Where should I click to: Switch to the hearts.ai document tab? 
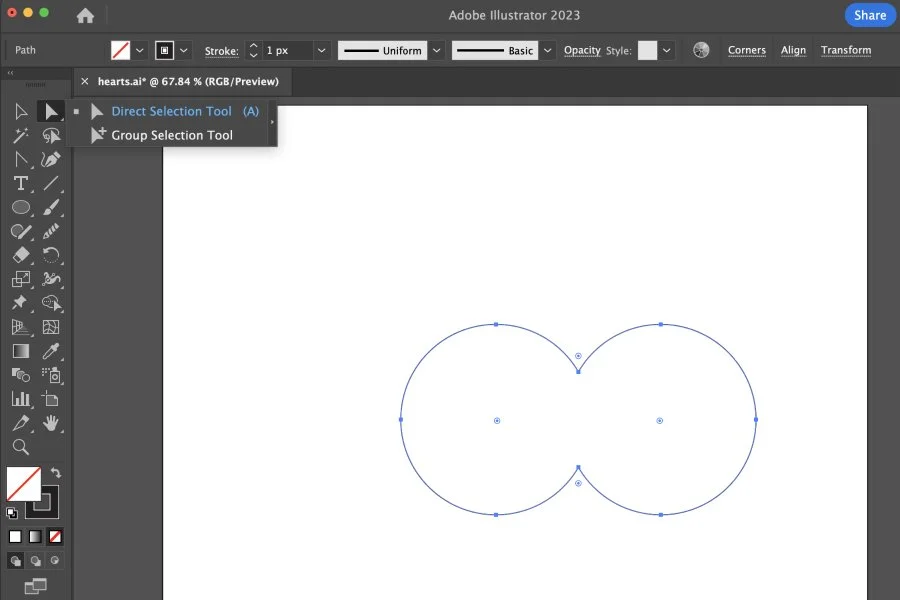[188, 82]
